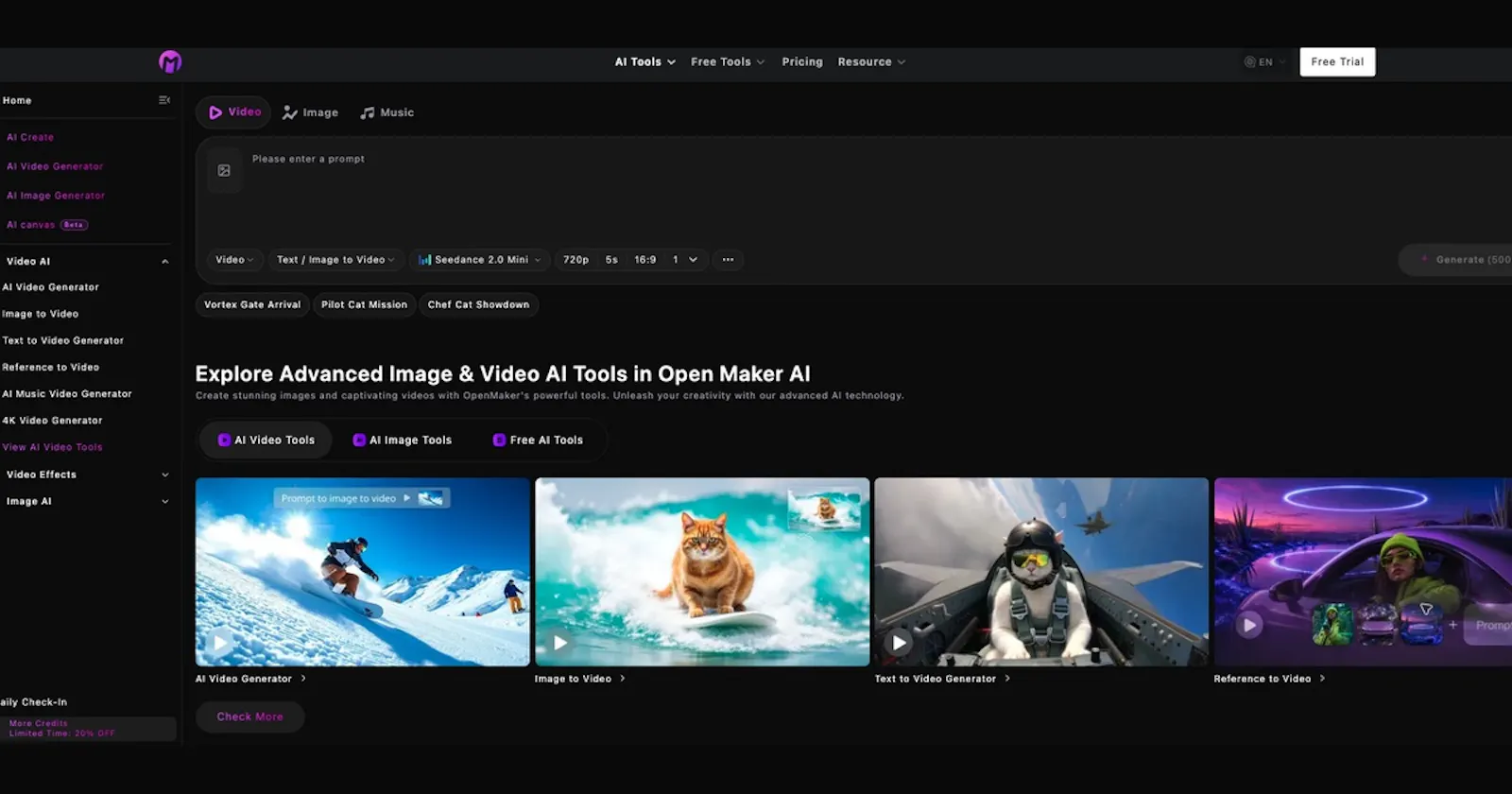Image resolution: width=1512 pixels, height=794 pixels.
Task: Switch to the Image mode tab
Action: coord(310,112)
